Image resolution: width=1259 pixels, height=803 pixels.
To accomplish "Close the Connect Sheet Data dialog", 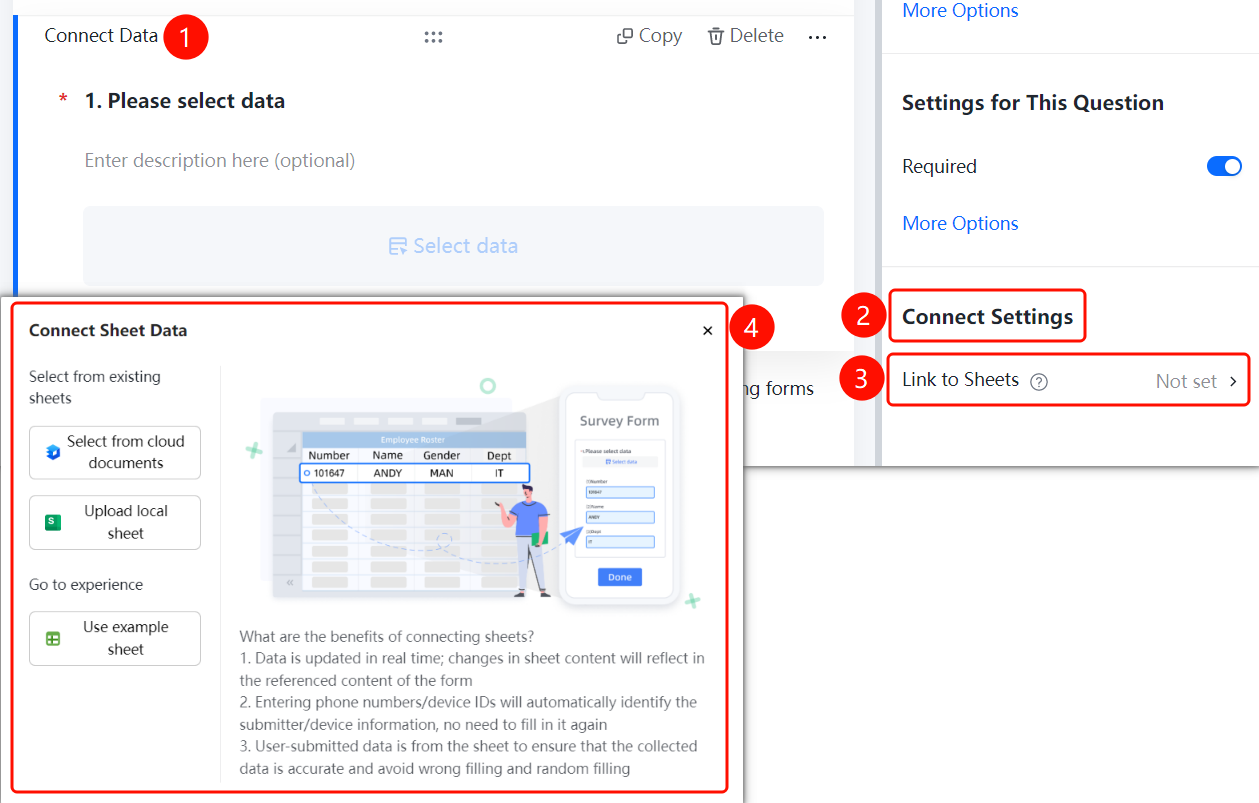I will pos(708,330).
